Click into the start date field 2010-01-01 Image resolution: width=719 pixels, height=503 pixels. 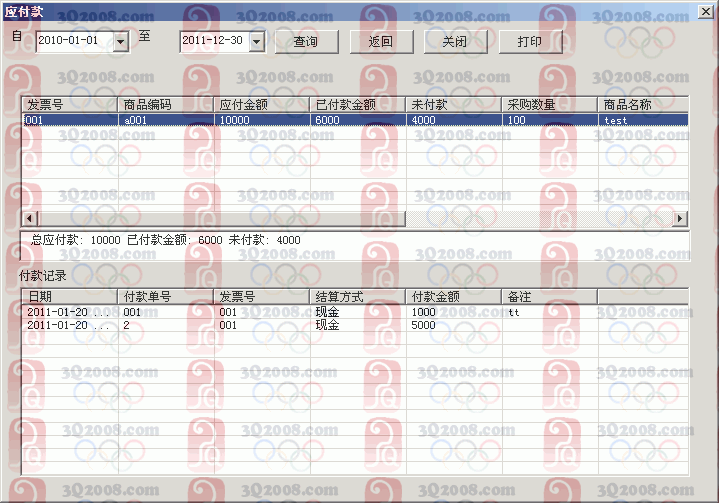[75, 42]
